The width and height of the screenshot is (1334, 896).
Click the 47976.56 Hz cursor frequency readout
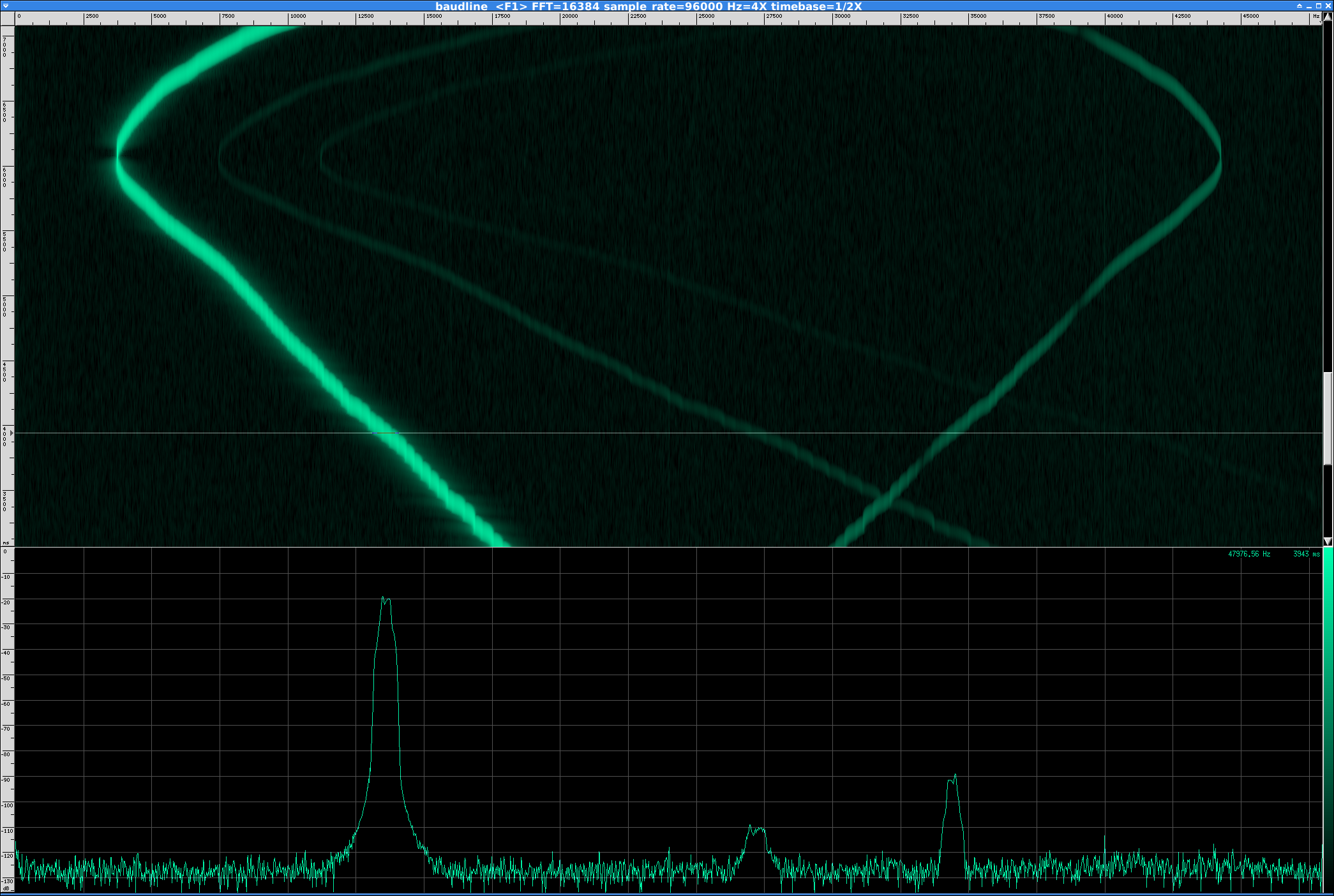[1248, 554]
